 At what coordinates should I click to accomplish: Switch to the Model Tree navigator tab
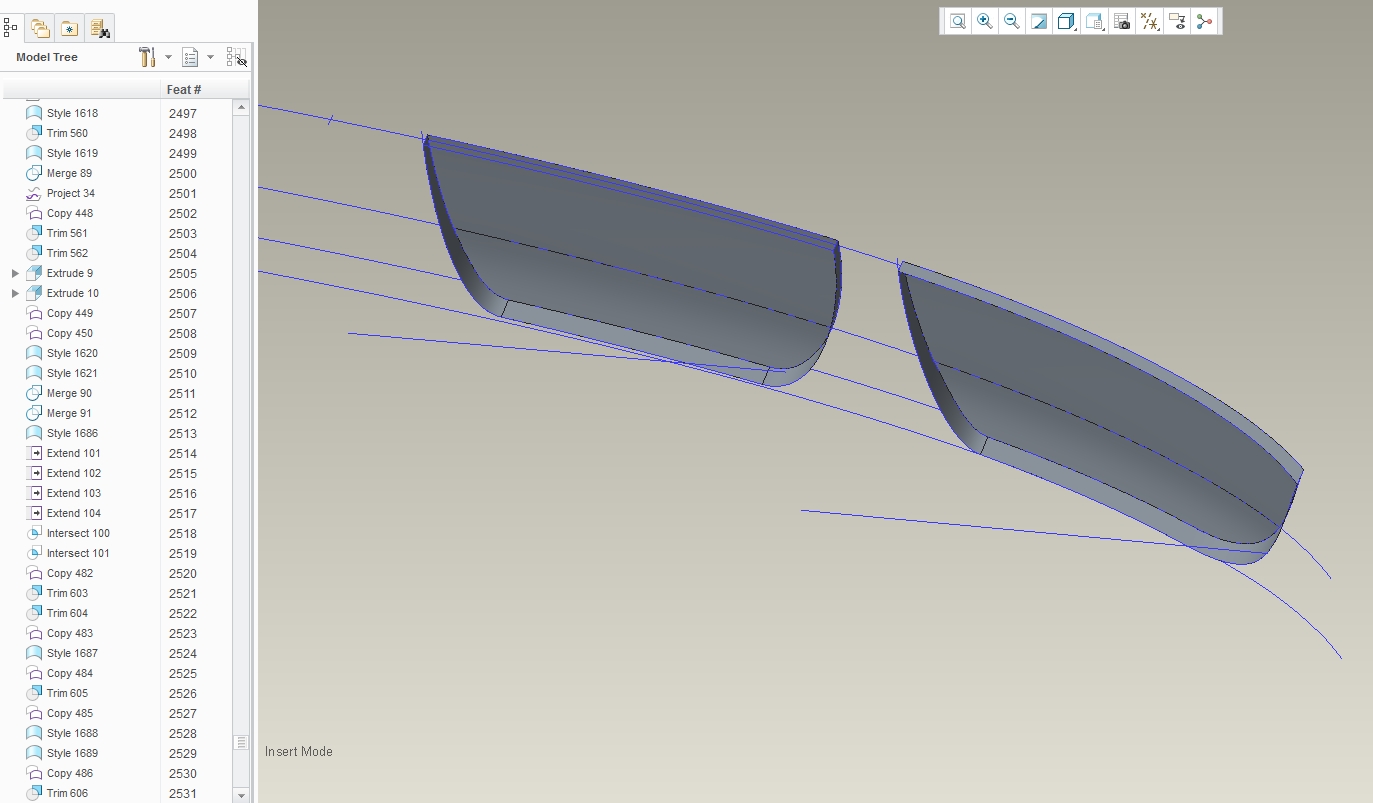point(11,28)
